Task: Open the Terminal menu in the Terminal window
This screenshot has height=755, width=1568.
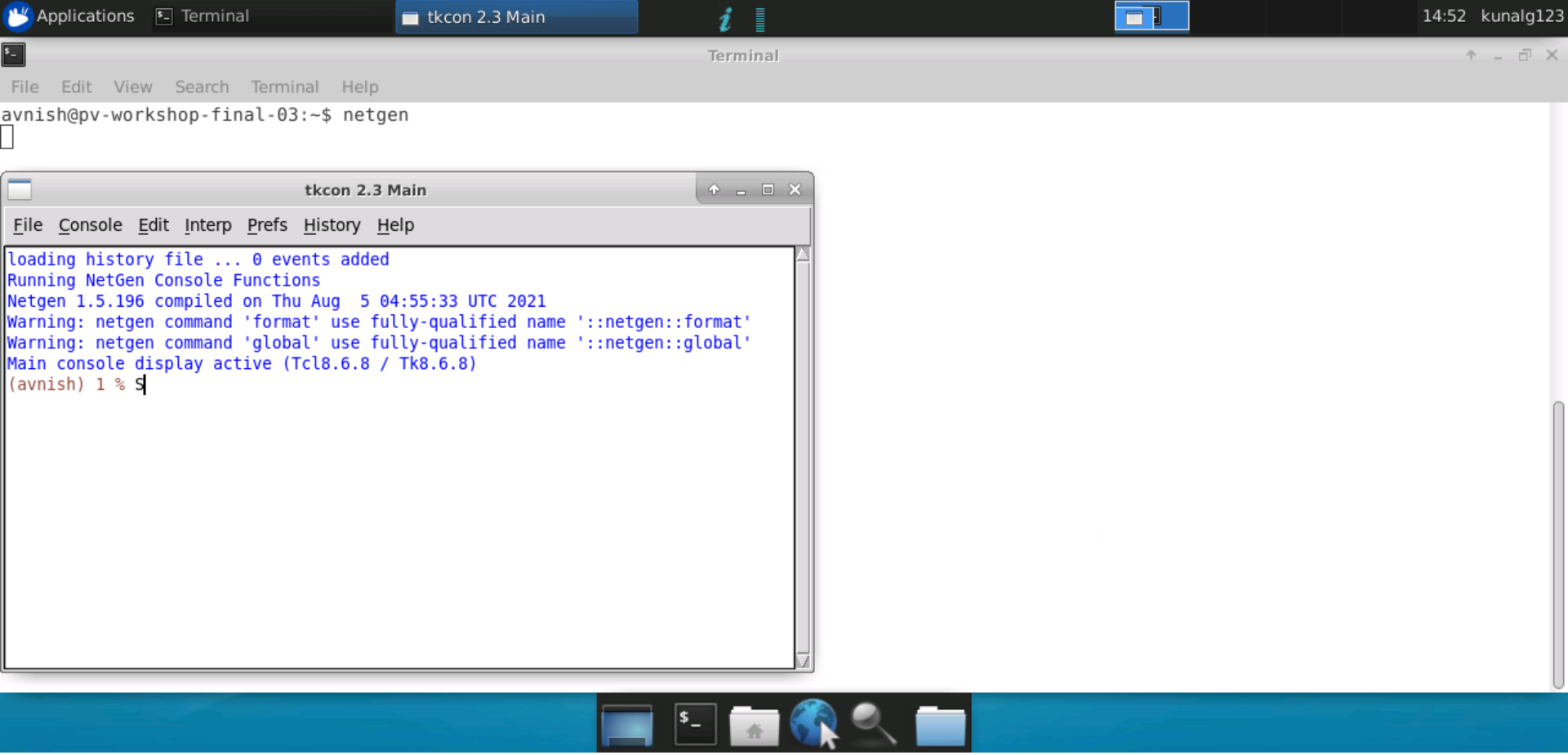Action: (284, 87)
